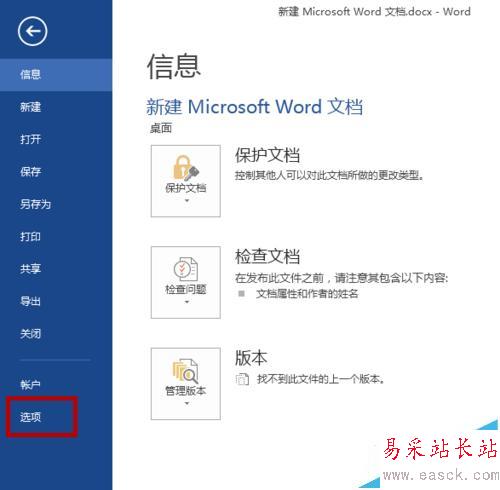Image resolution: width=500 pixels, height=490 pixels.
Task: Click text 找不到此文件的上一个版本。
Action: (321, 379)
